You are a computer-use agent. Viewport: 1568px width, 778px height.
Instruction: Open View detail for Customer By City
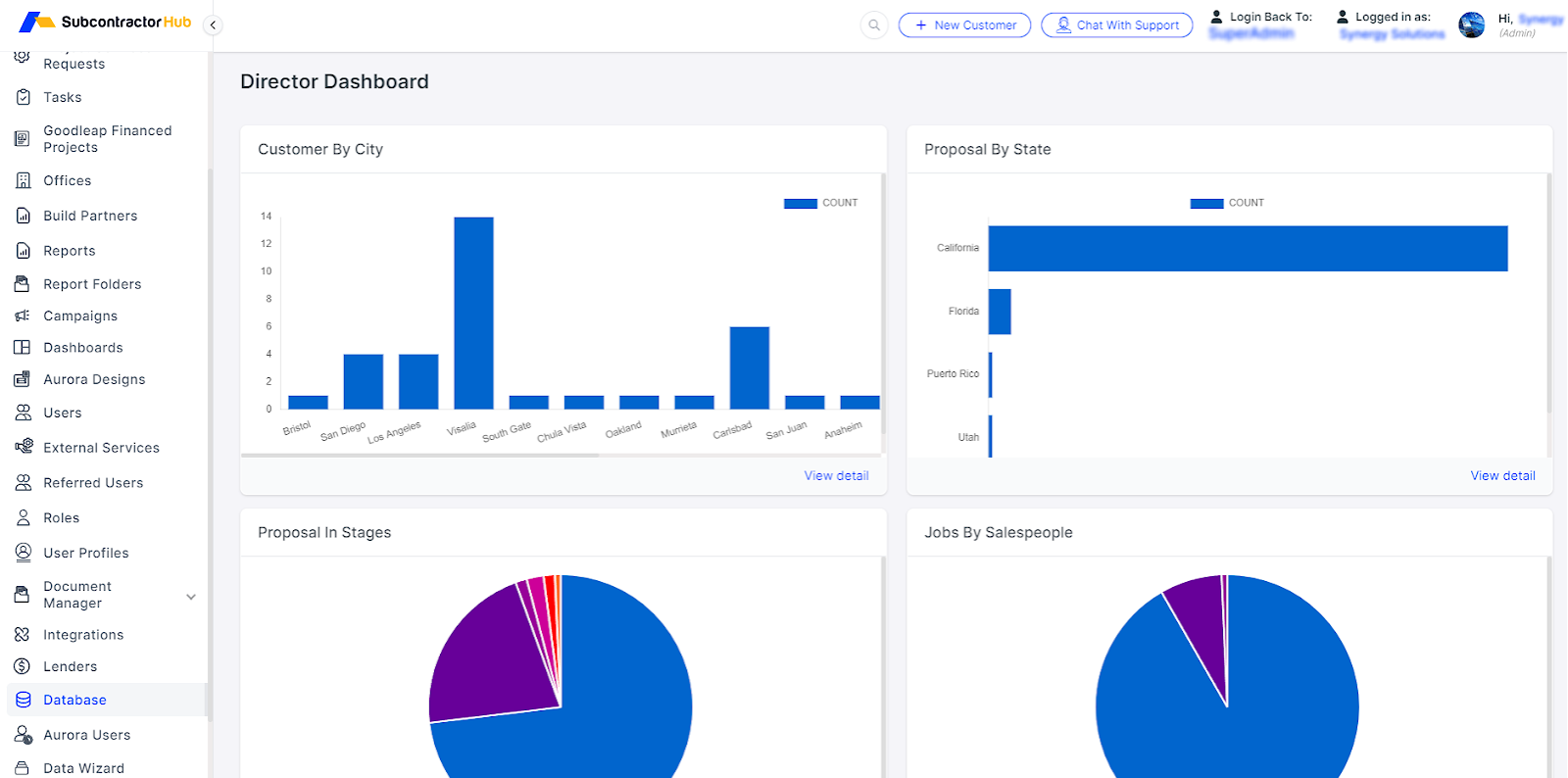(836, 475)
